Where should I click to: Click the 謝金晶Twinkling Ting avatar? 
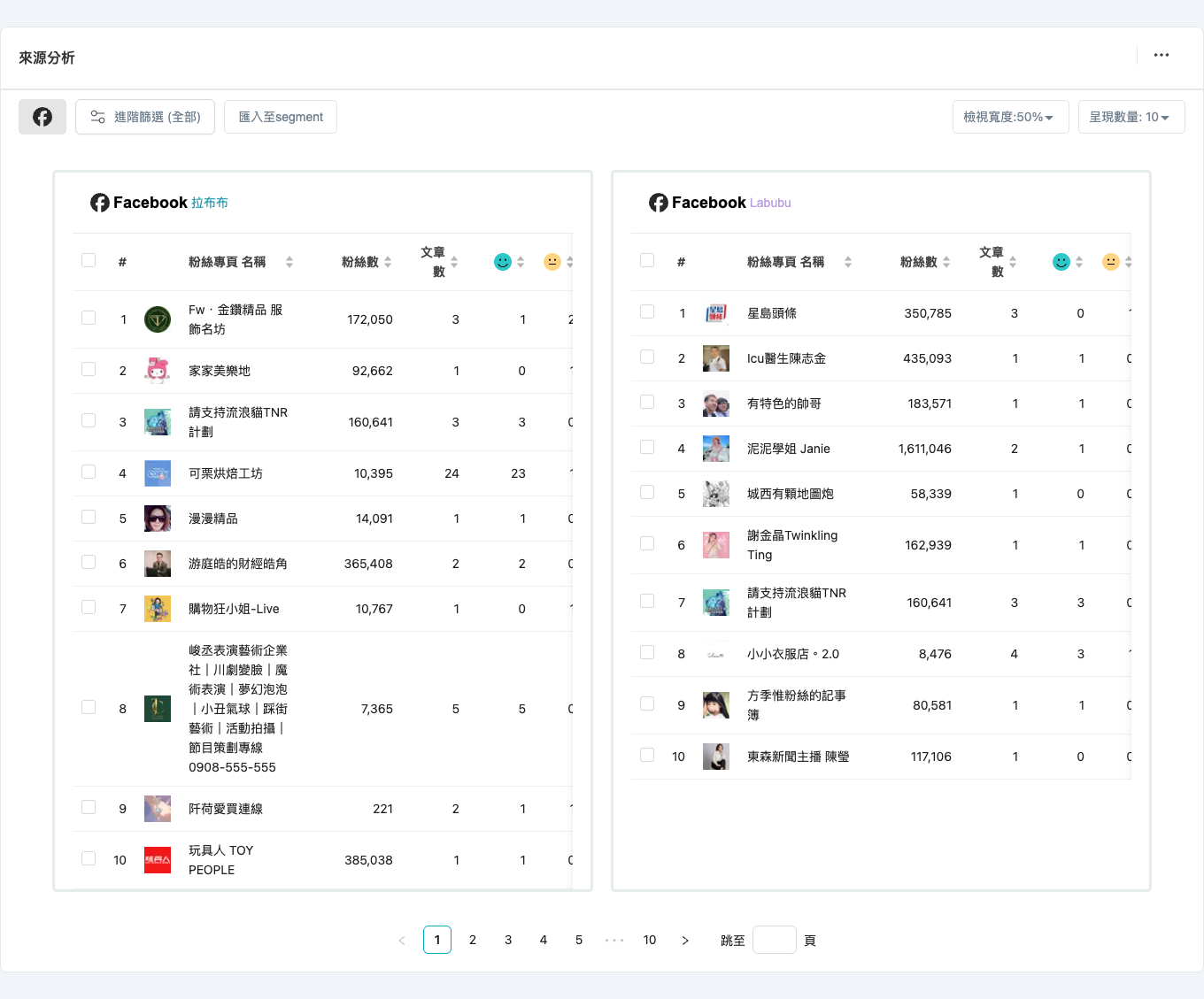[716, 545]
